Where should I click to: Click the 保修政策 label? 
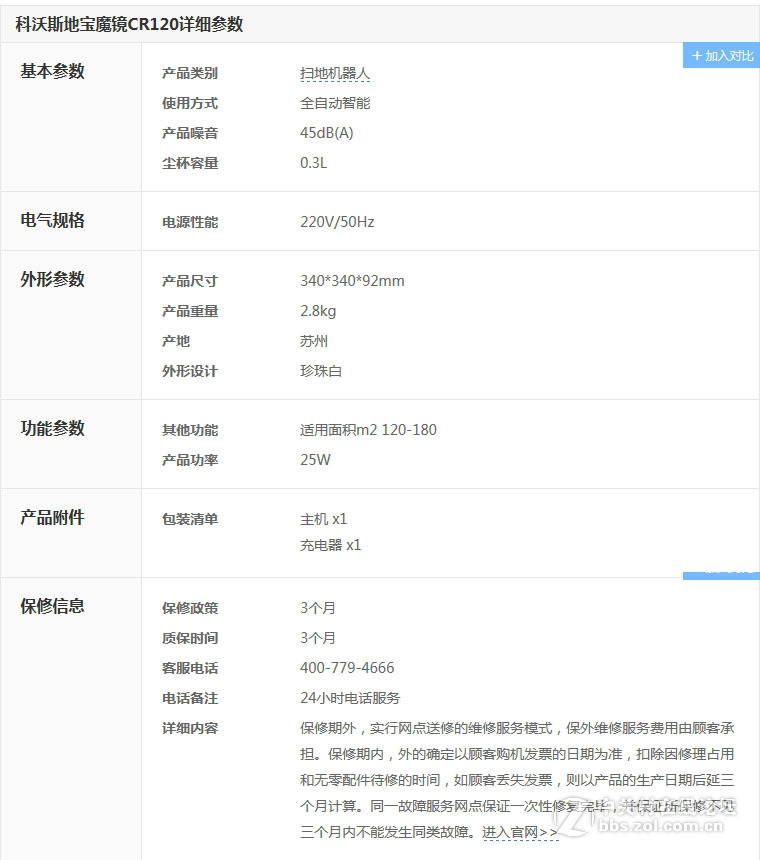(190, 608)
